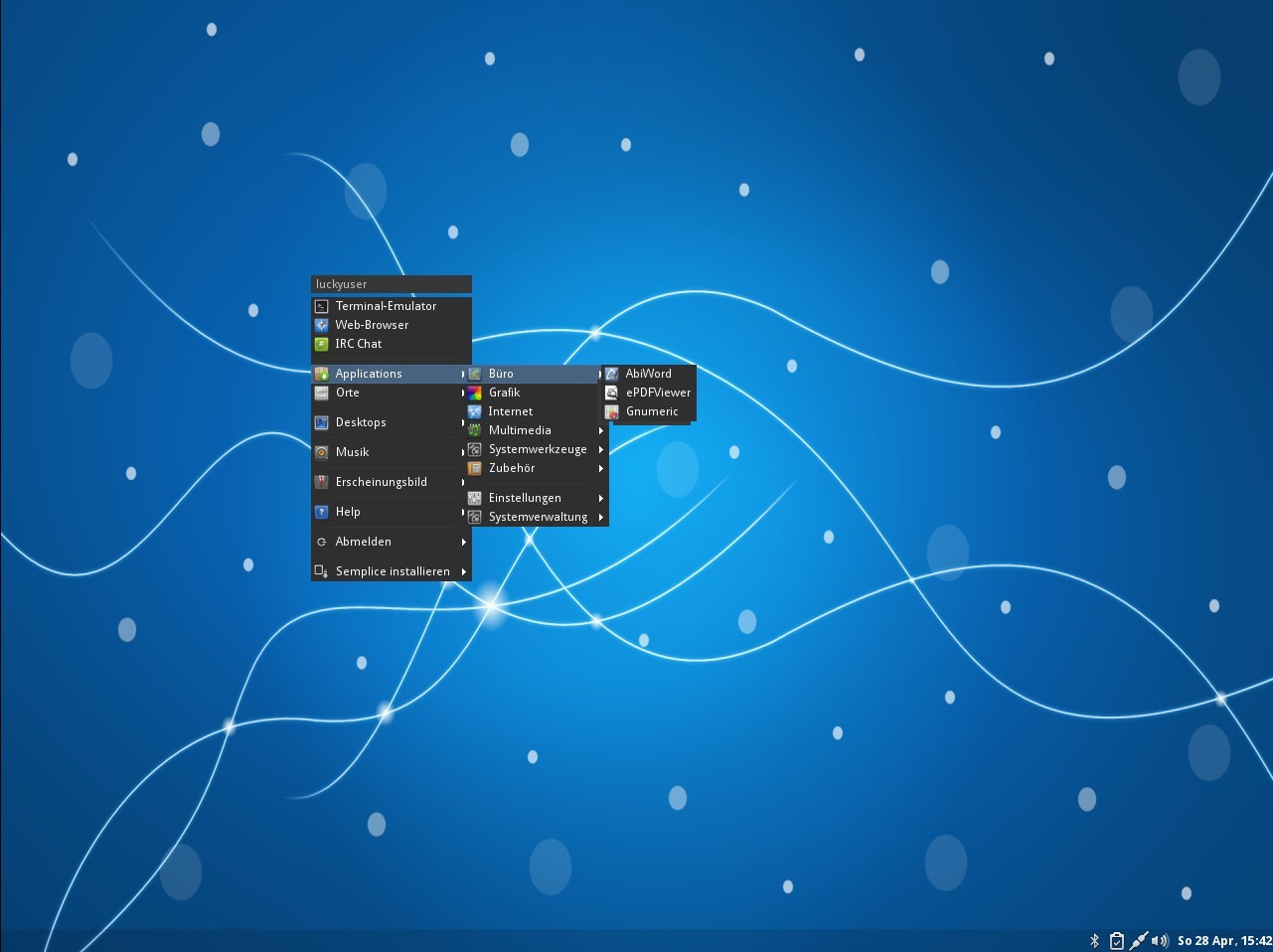Click the Gnumeric spreadsheet icon
Screen dimensions: 1273x952
click(x=612, y=411)
